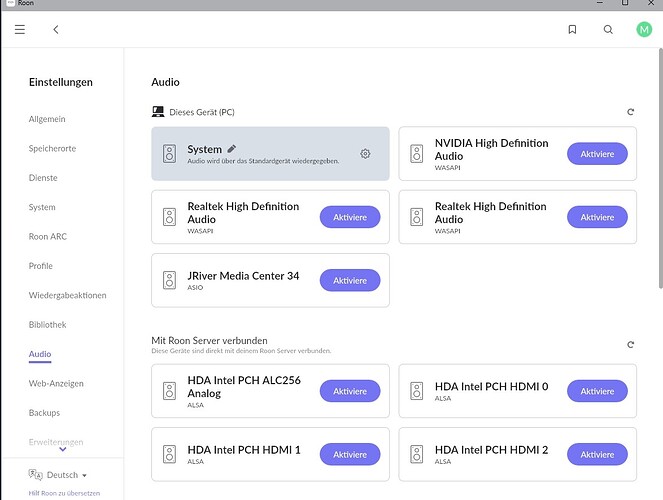Open the Deutsch language dropdown

(61, 475)
